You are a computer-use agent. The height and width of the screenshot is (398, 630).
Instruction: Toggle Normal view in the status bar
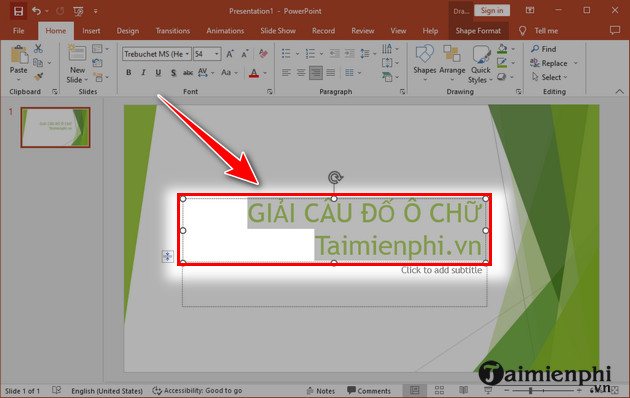coord(415,390)
